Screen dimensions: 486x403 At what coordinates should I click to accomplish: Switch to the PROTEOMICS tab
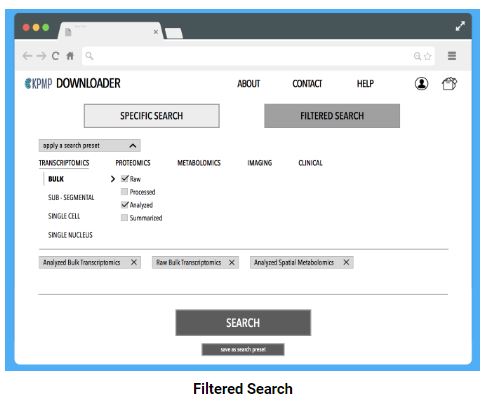pyautogui.click(x=133, y=163)
